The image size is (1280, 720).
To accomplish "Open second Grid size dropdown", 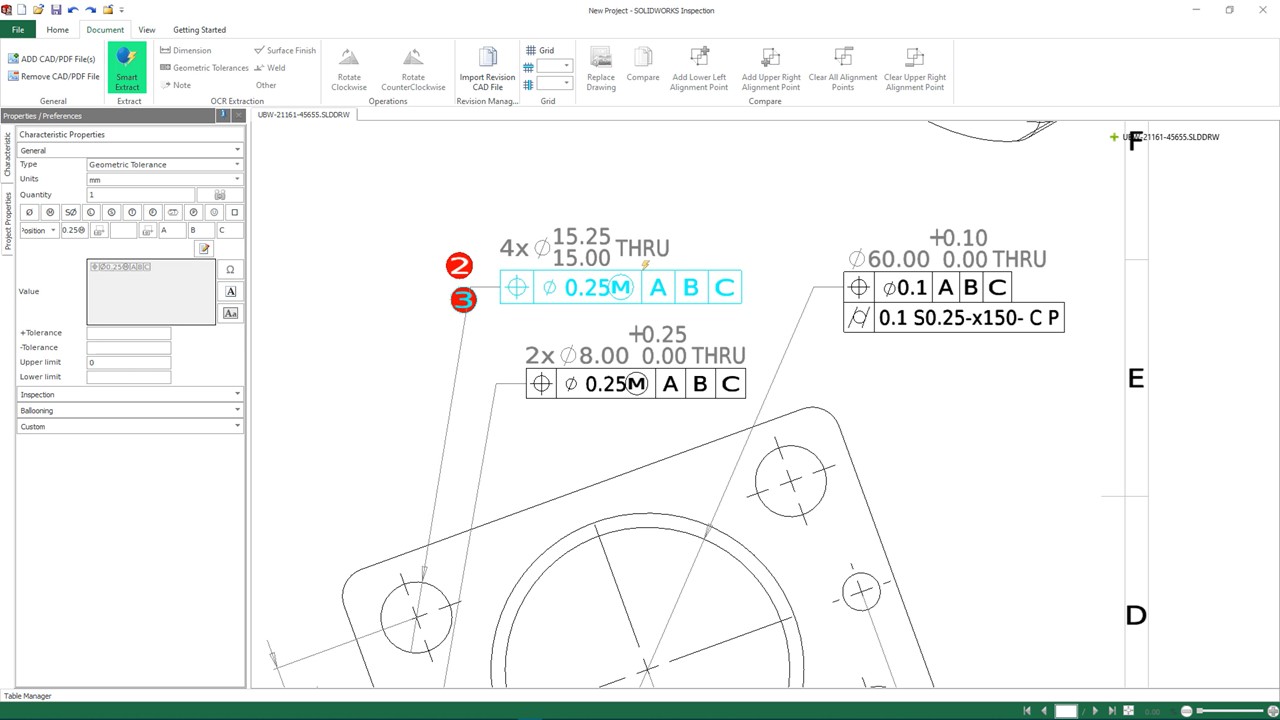I will 555,84.
